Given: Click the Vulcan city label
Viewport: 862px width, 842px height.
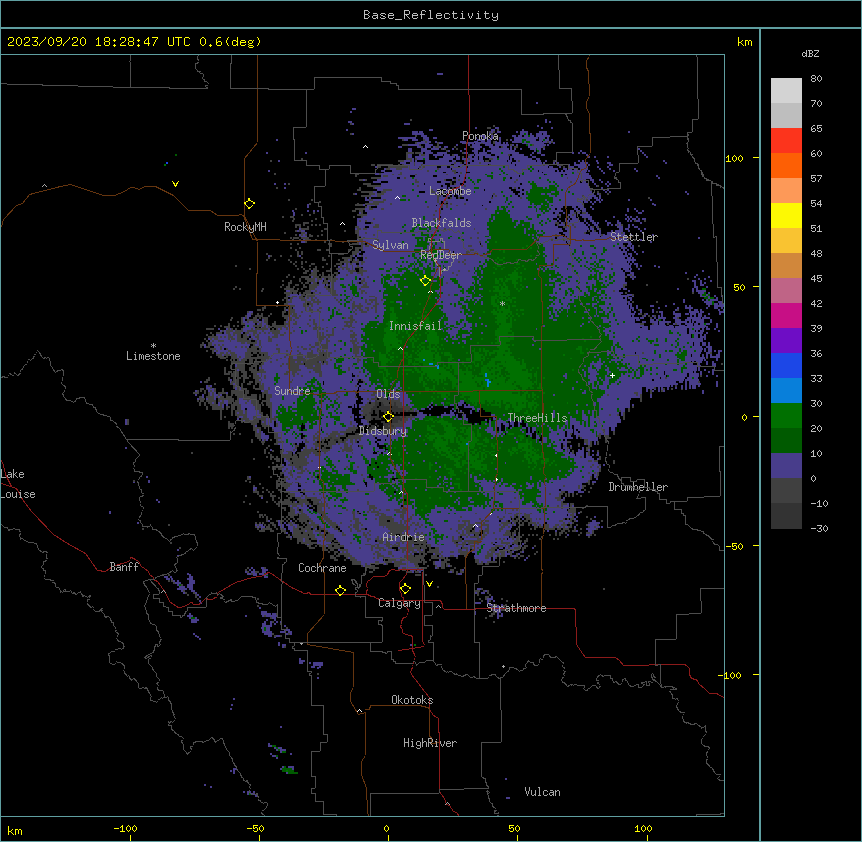Looking at the screenshot, I should click(x=542, y=792).
